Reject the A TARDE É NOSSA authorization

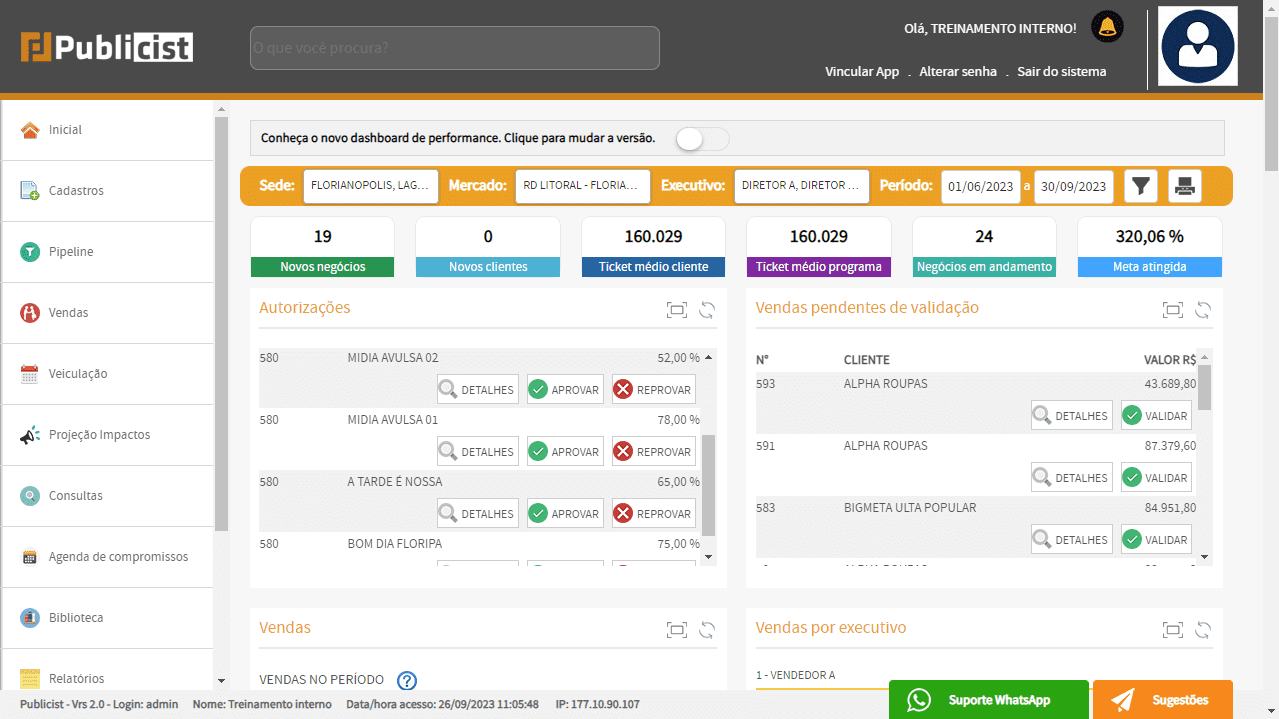pos(653,514)
